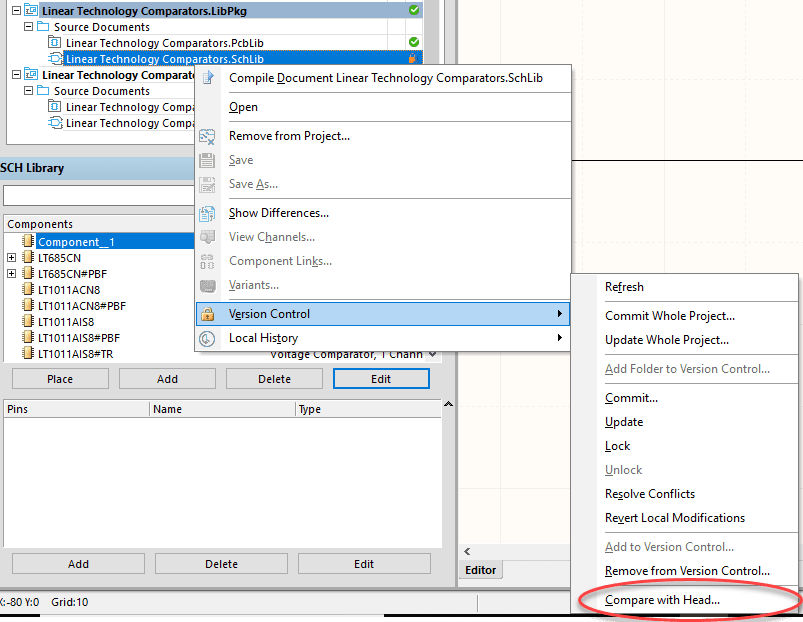The height and width of the screenshot is (622, 803).
Task: Collapse the second Source Documents folder
Action: [29, 90]
